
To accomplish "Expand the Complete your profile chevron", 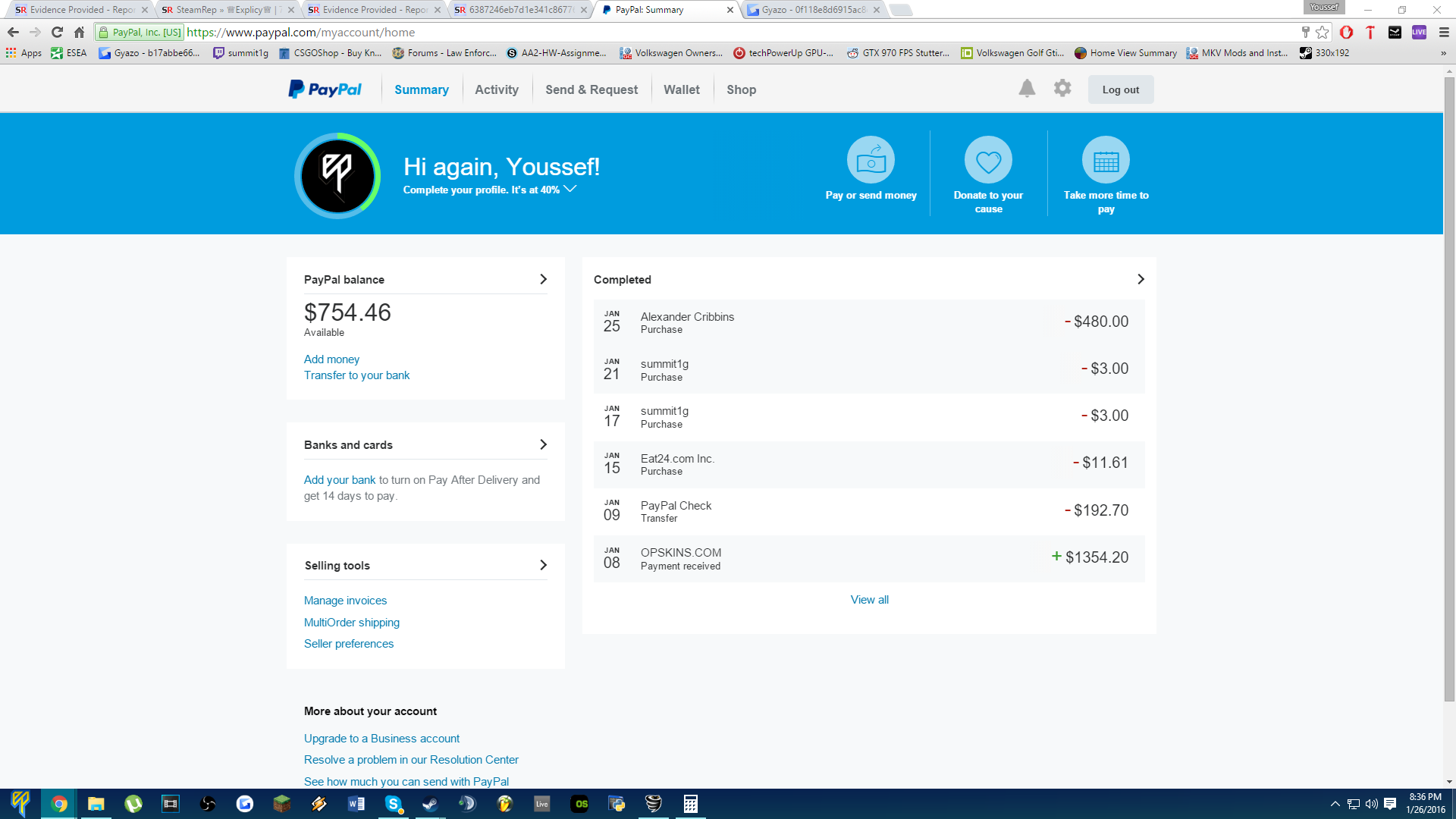I will [570, 189].
